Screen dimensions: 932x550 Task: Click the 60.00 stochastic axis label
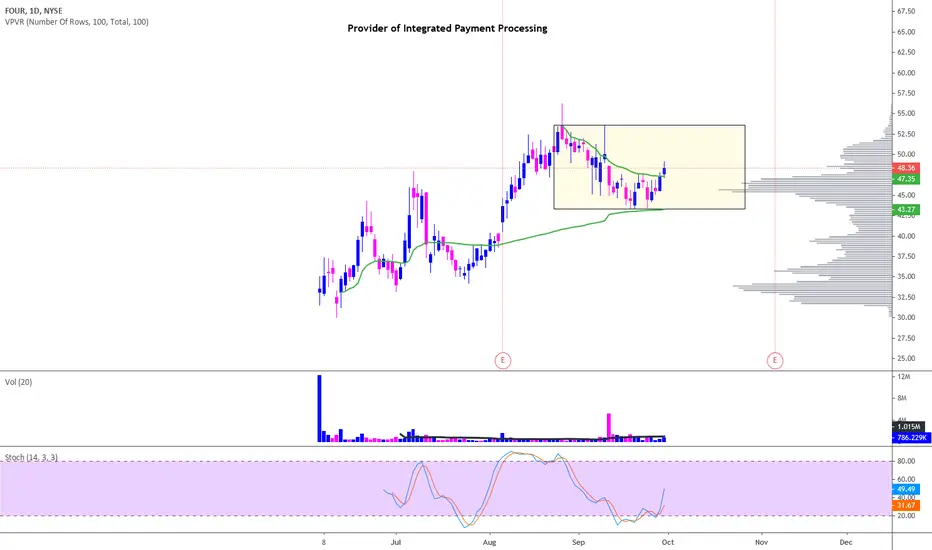pos(906,479)
